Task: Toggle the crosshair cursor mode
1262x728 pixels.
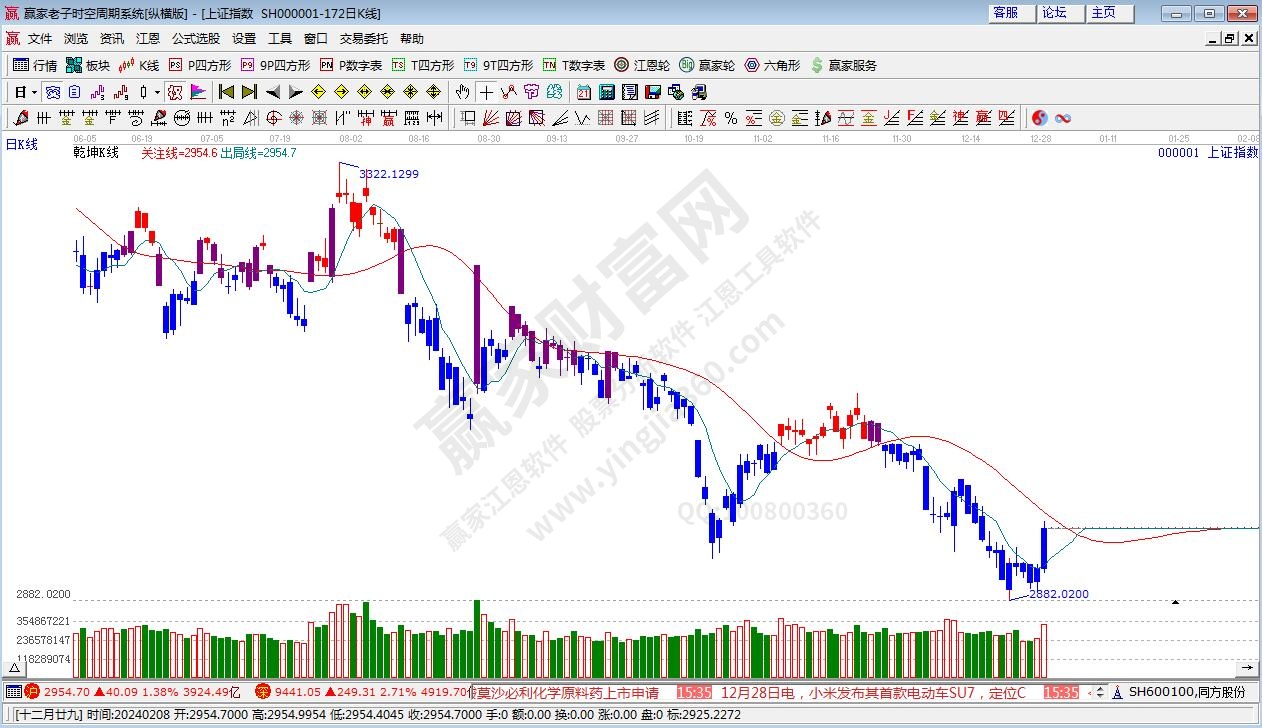Action: click(x=486, y=92)
